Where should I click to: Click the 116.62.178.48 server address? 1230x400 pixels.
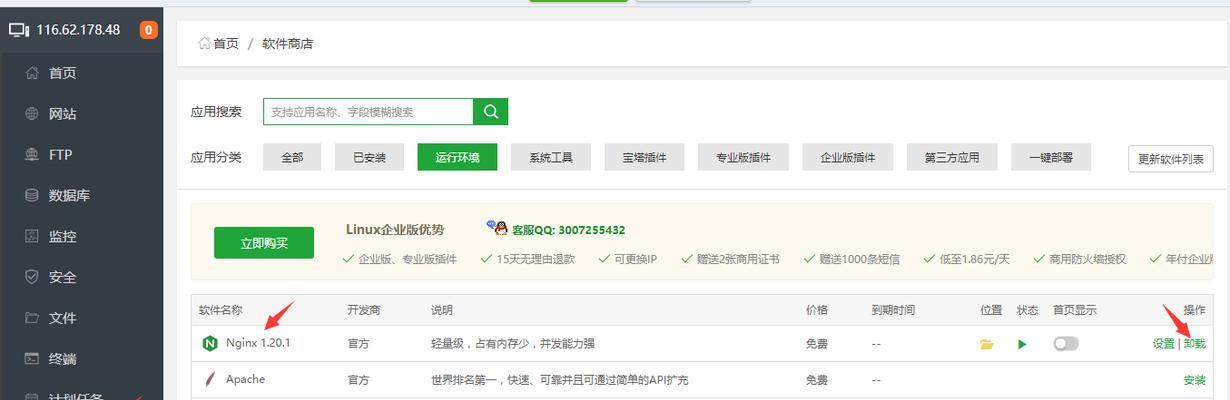[78, 30]
